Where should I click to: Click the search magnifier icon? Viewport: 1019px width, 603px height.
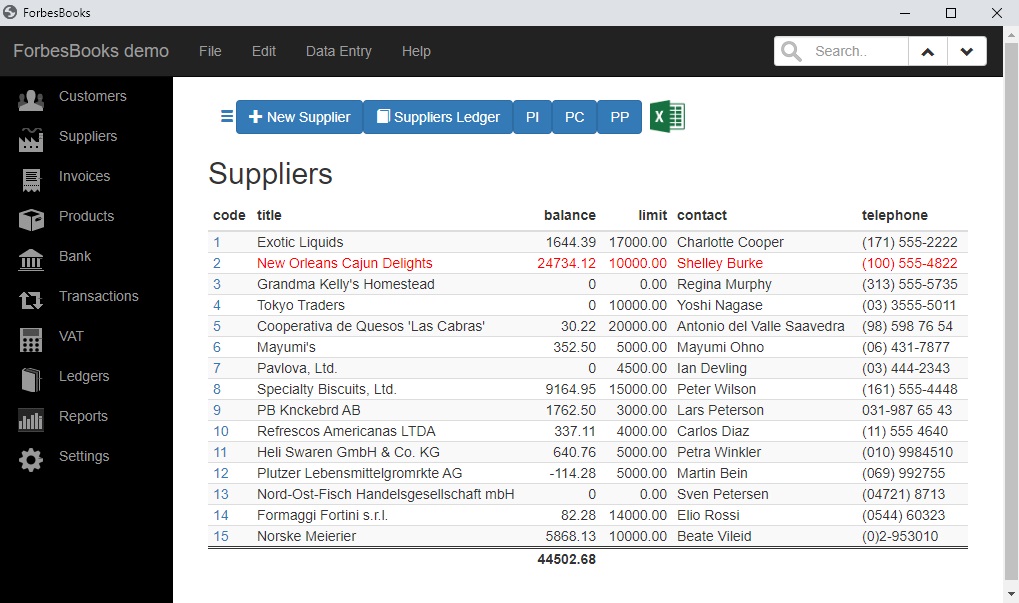pyautogui.click(x=791, y=51)
